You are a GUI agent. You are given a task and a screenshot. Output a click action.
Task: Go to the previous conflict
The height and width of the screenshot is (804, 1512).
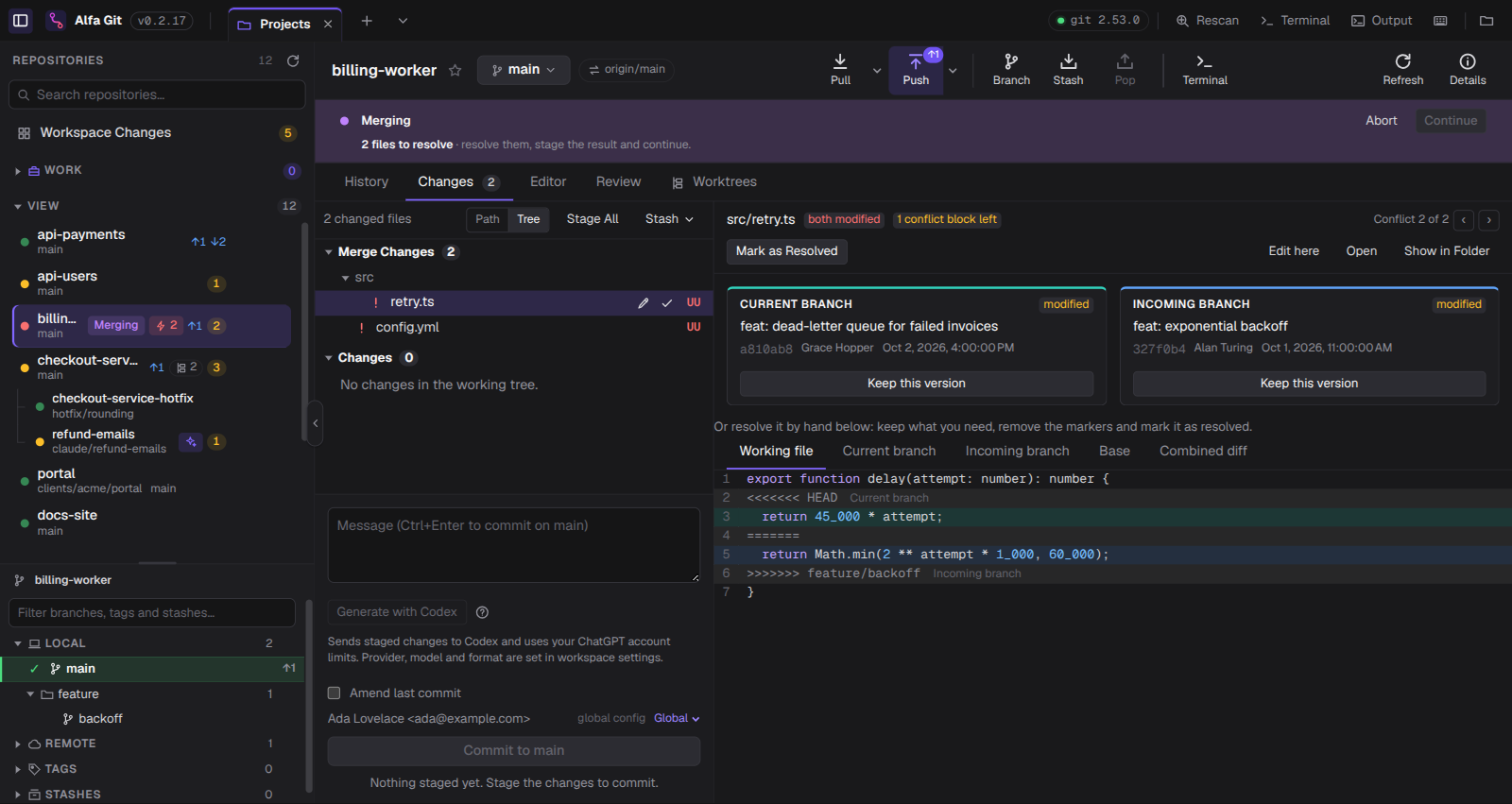point(1464,220)
